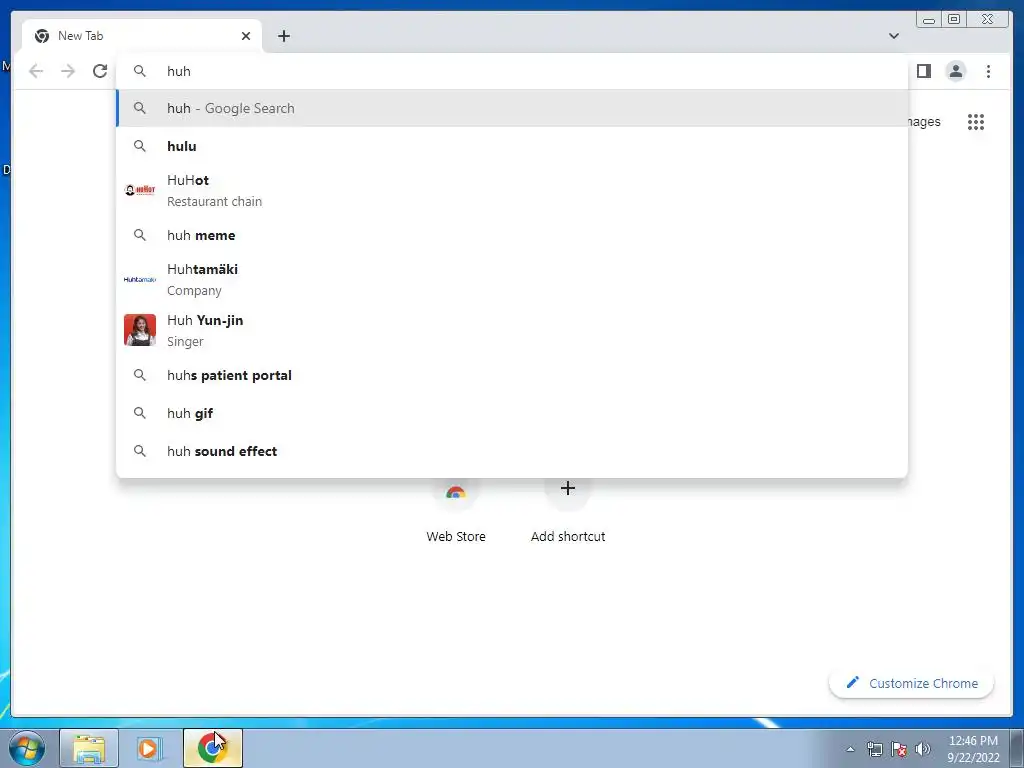Click the Action Center flag icon

point(899,749)
